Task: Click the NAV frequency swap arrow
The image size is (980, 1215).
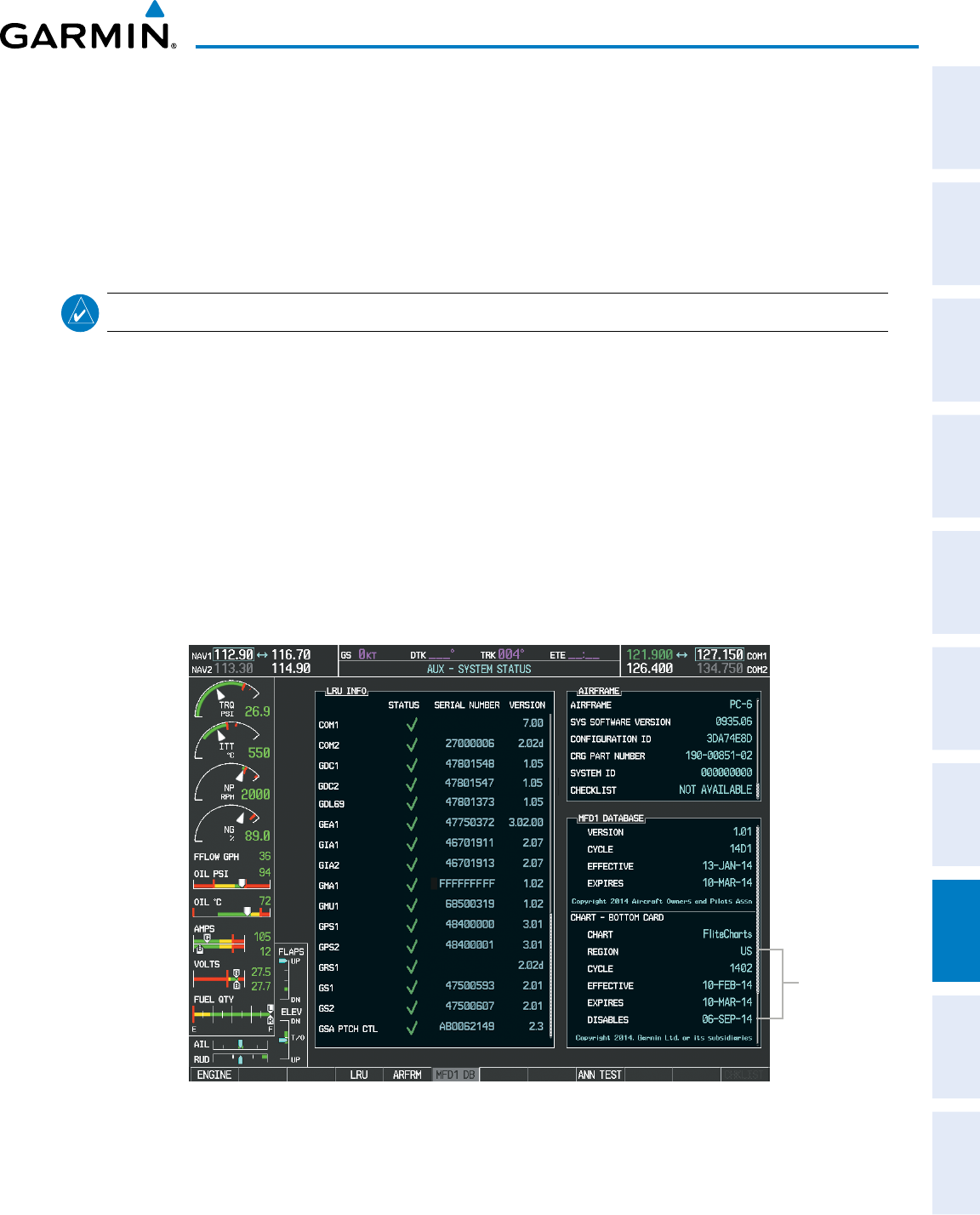Action: pos(262,655)
